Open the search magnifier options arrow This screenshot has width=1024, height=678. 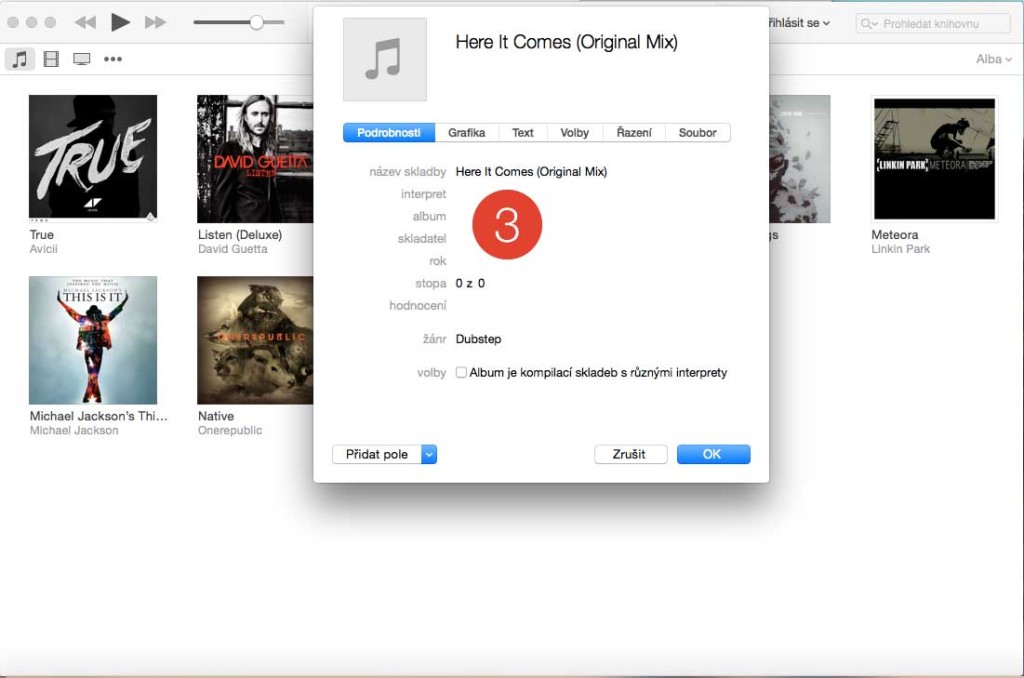pos(869,24)
